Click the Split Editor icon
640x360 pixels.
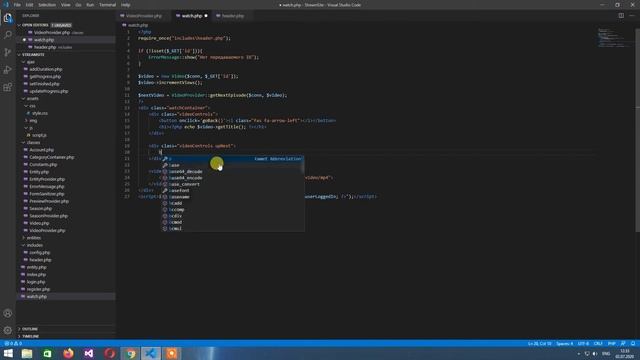click(621, 16)
